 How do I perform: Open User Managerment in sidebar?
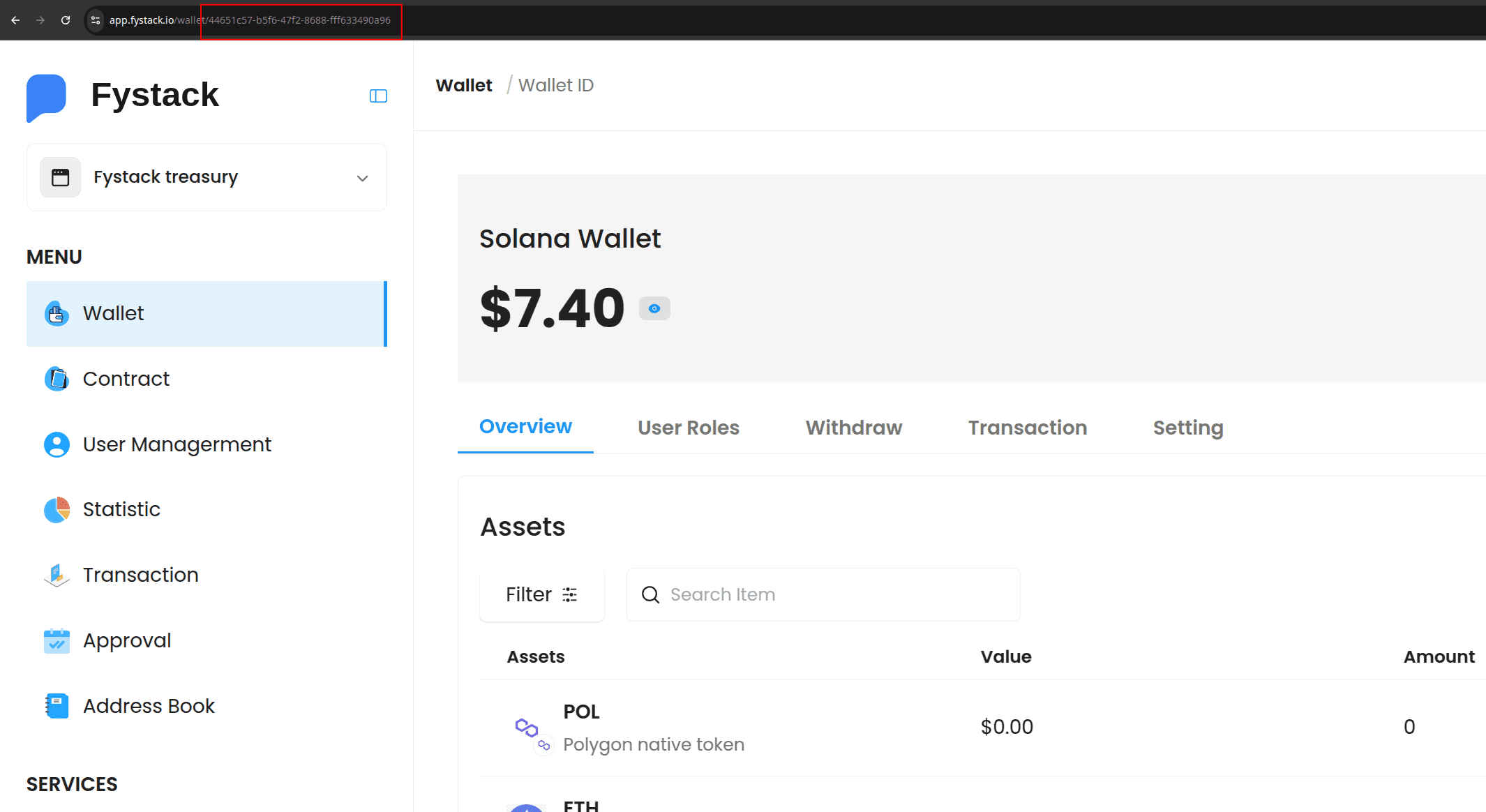(x=207, y=444)
